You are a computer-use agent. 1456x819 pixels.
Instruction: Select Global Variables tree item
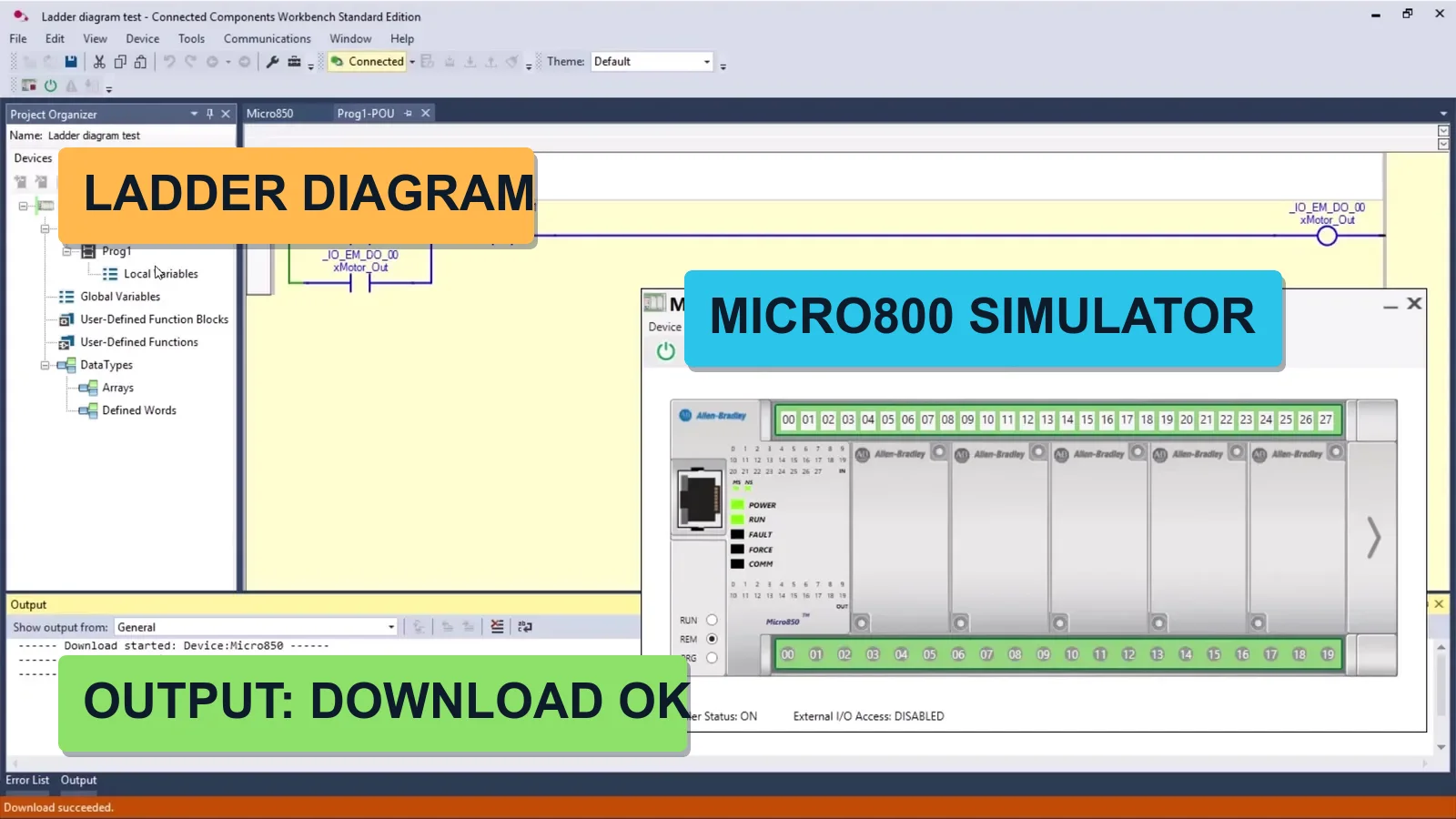120,297
